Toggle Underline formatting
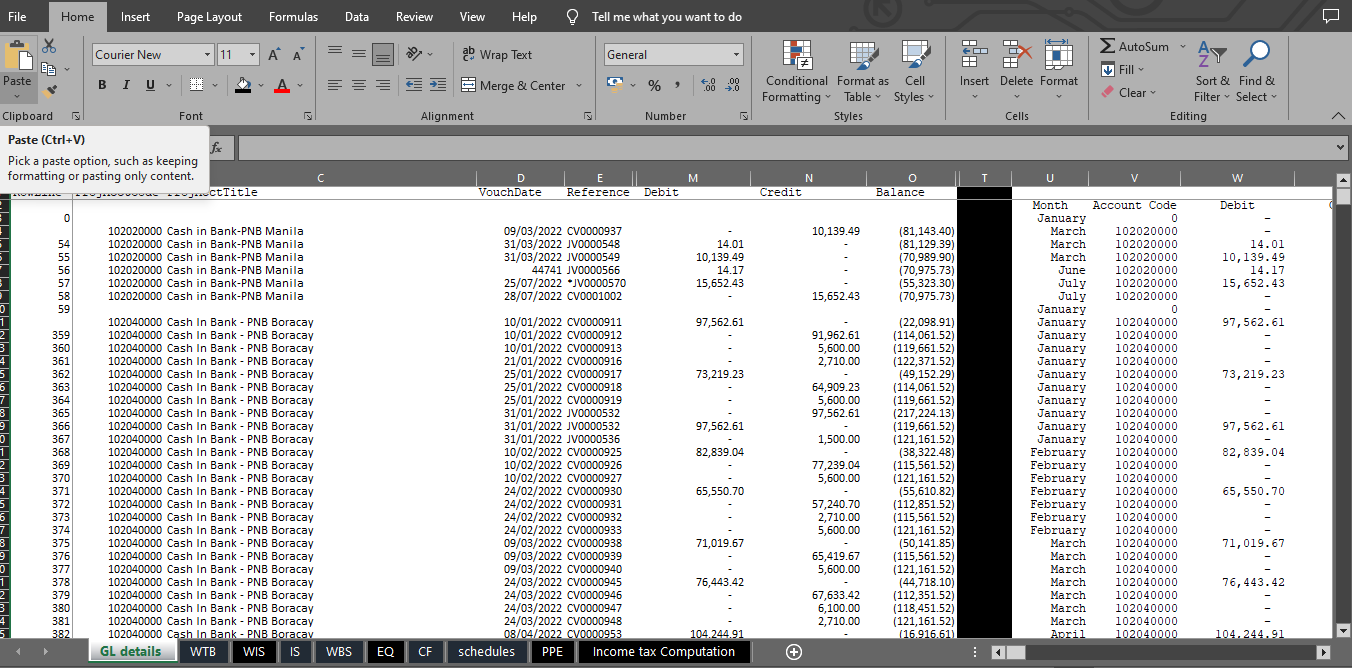The width and height of the screenshot is (1352, 668). pyautogui.click(x=150, y=86)
